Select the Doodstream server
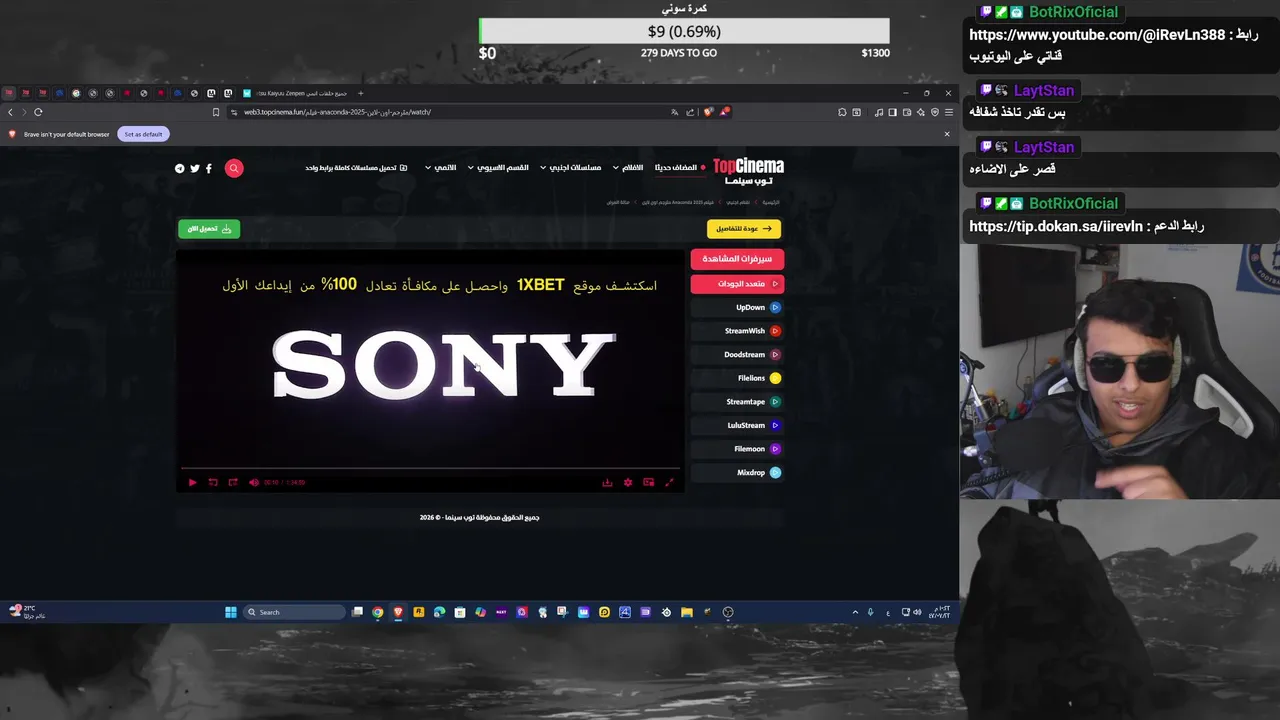Viewport: 1280px width, 720px height. click(x=737, y=354)
